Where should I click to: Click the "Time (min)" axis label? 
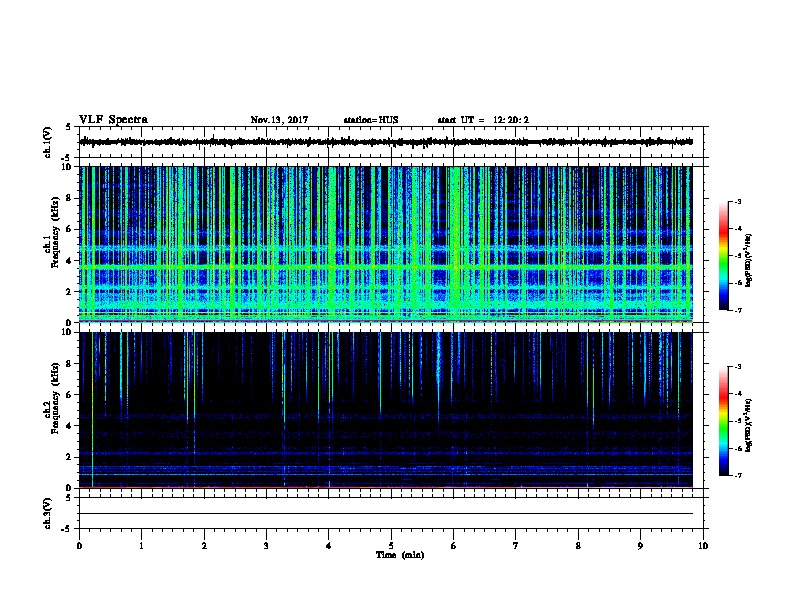point(400,555)
